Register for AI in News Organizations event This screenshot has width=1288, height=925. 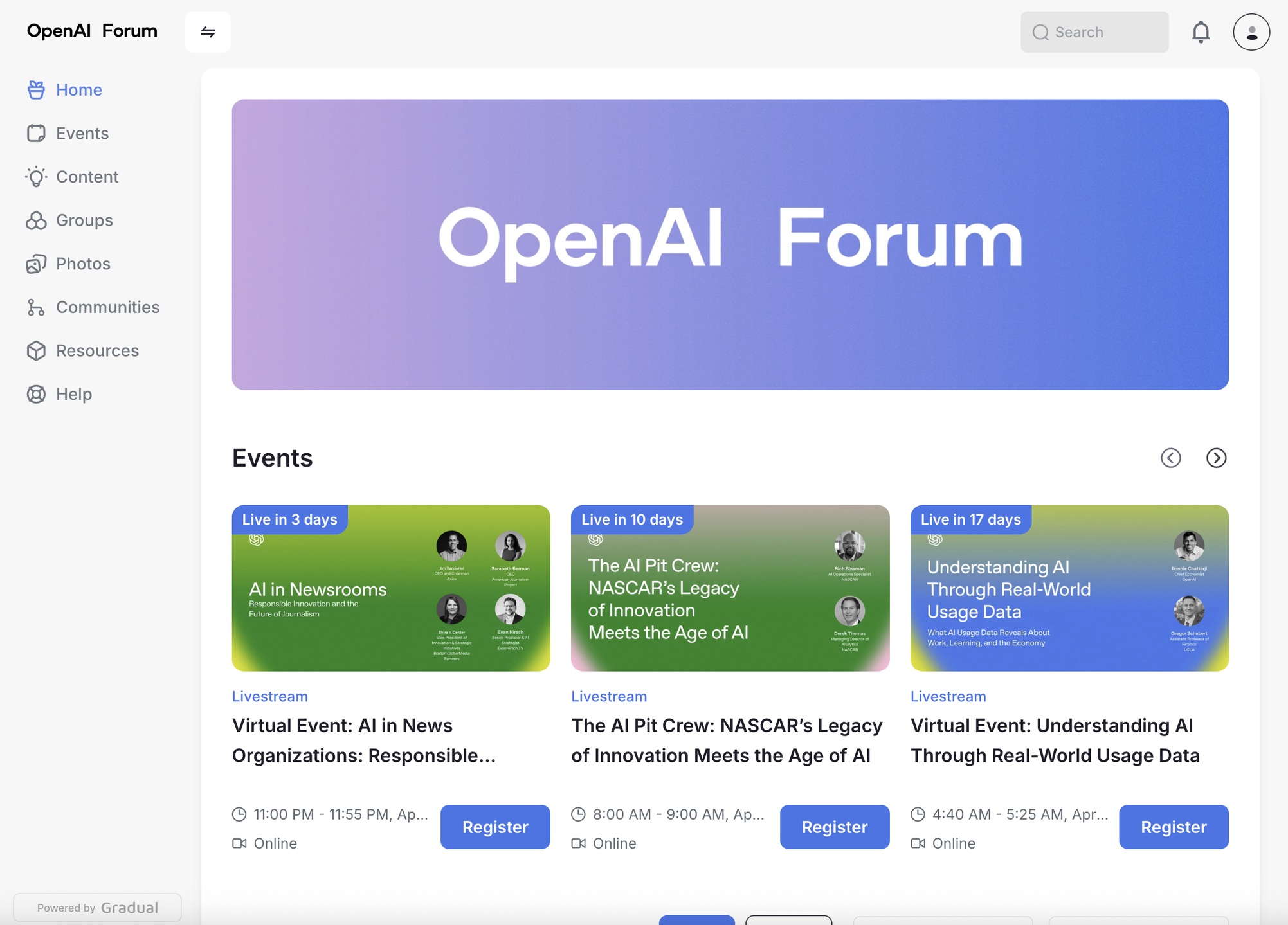[x=495, y=827]
